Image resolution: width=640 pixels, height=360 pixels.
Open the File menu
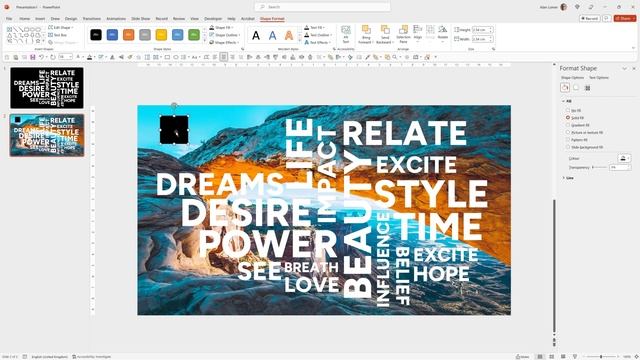9,19
